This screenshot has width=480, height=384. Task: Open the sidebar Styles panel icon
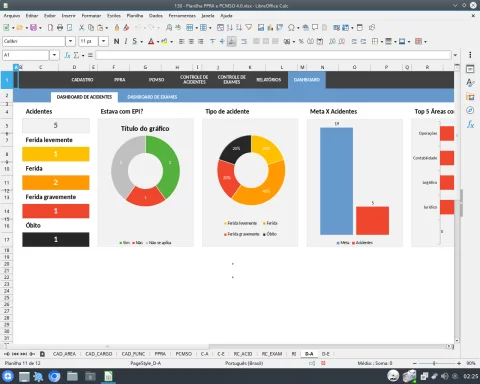(x=470, y=83)
